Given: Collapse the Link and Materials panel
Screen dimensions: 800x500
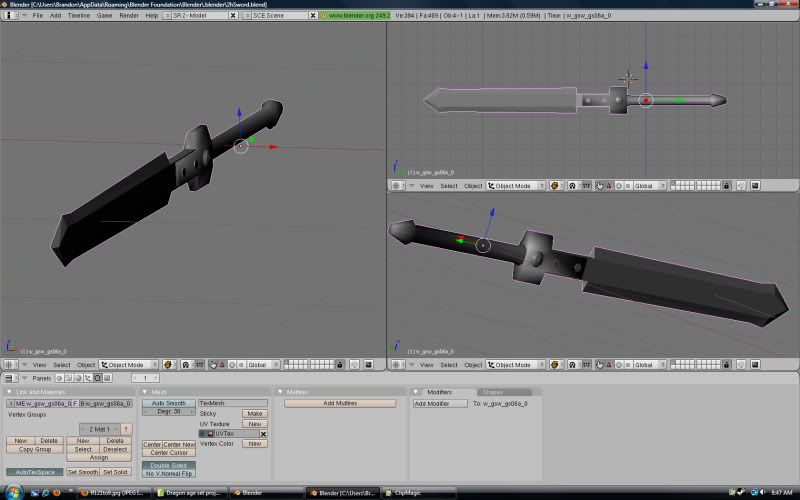Looking at the screenshot, I should click(9, 392).
